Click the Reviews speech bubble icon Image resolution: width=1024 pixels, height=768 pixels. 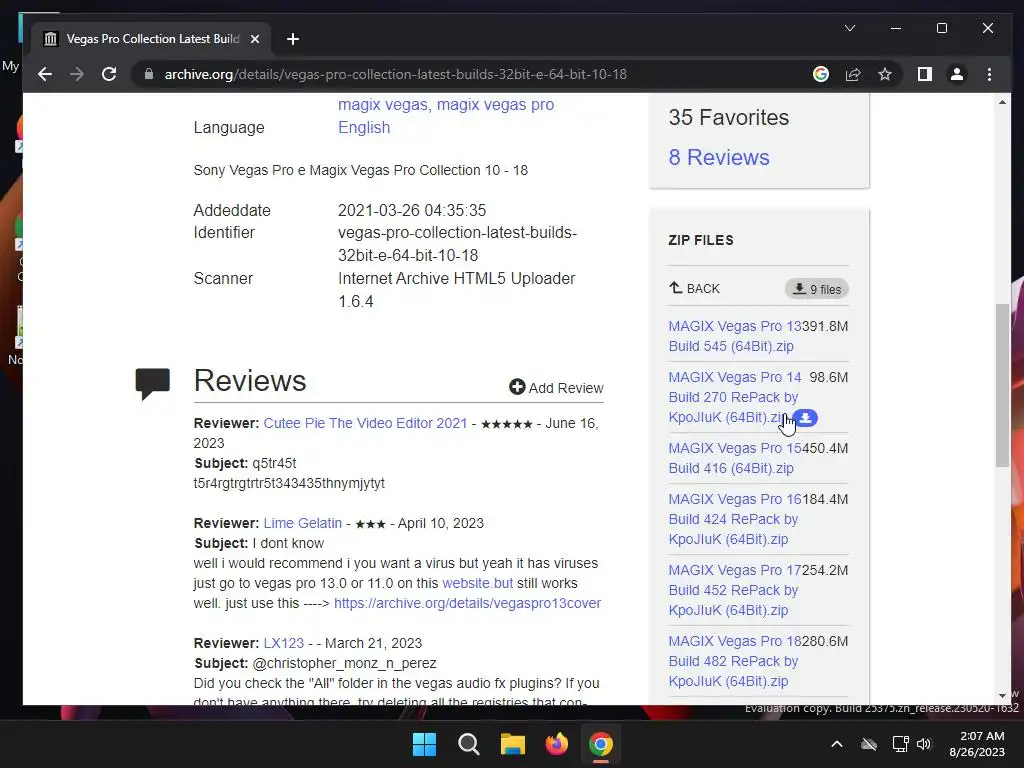153,383
